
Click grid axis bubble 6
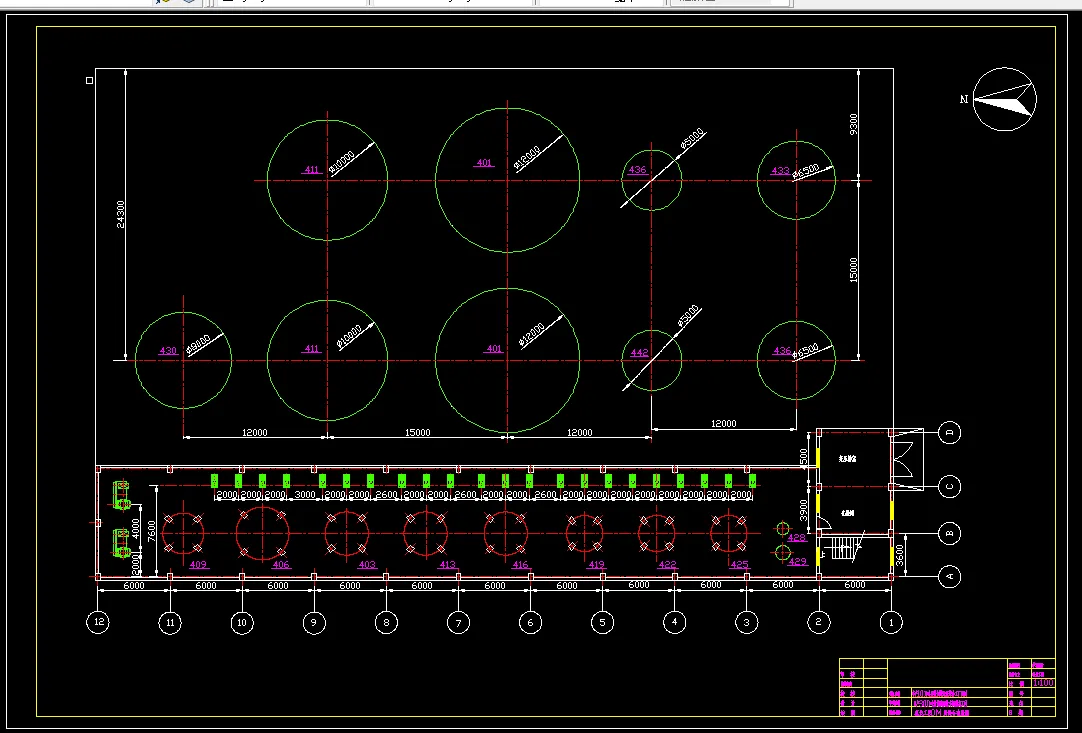pos(530,623)
